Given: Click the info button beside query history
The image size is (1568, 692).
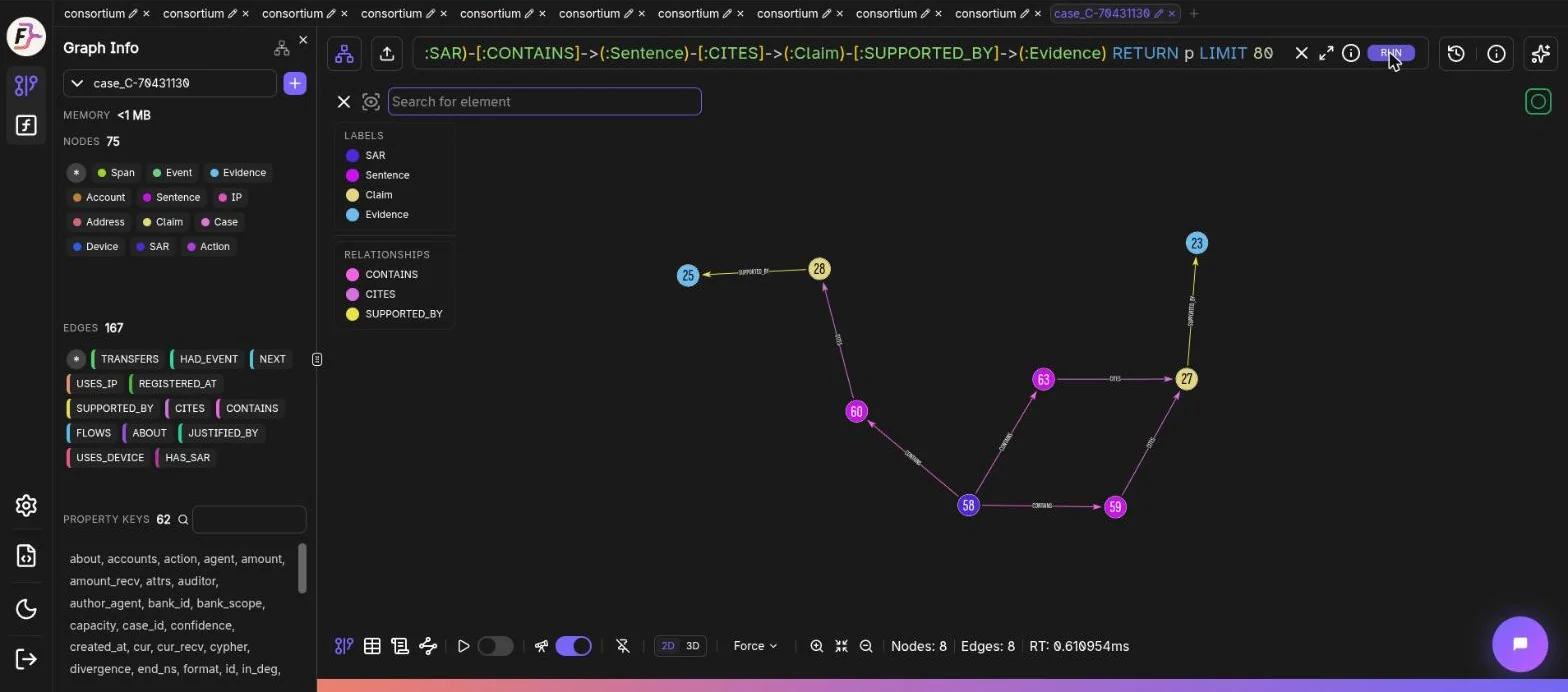Looking at the screenshot, I should (x=1496, y=54).
